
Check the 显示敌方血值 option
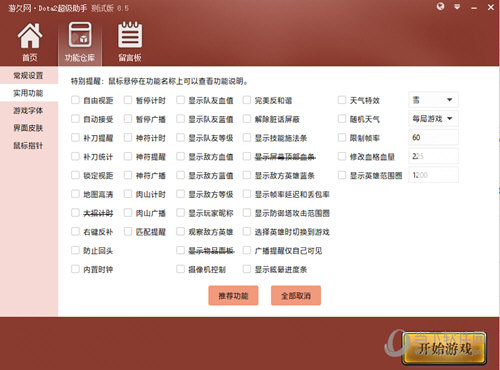(x=181, y=156)
